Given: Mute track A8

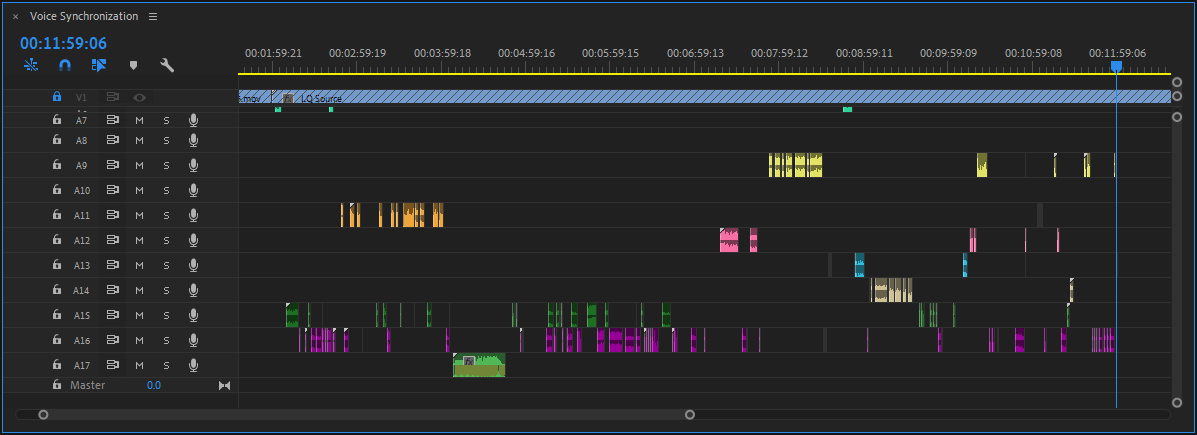Looking at the screenshot, I should 139,140.
